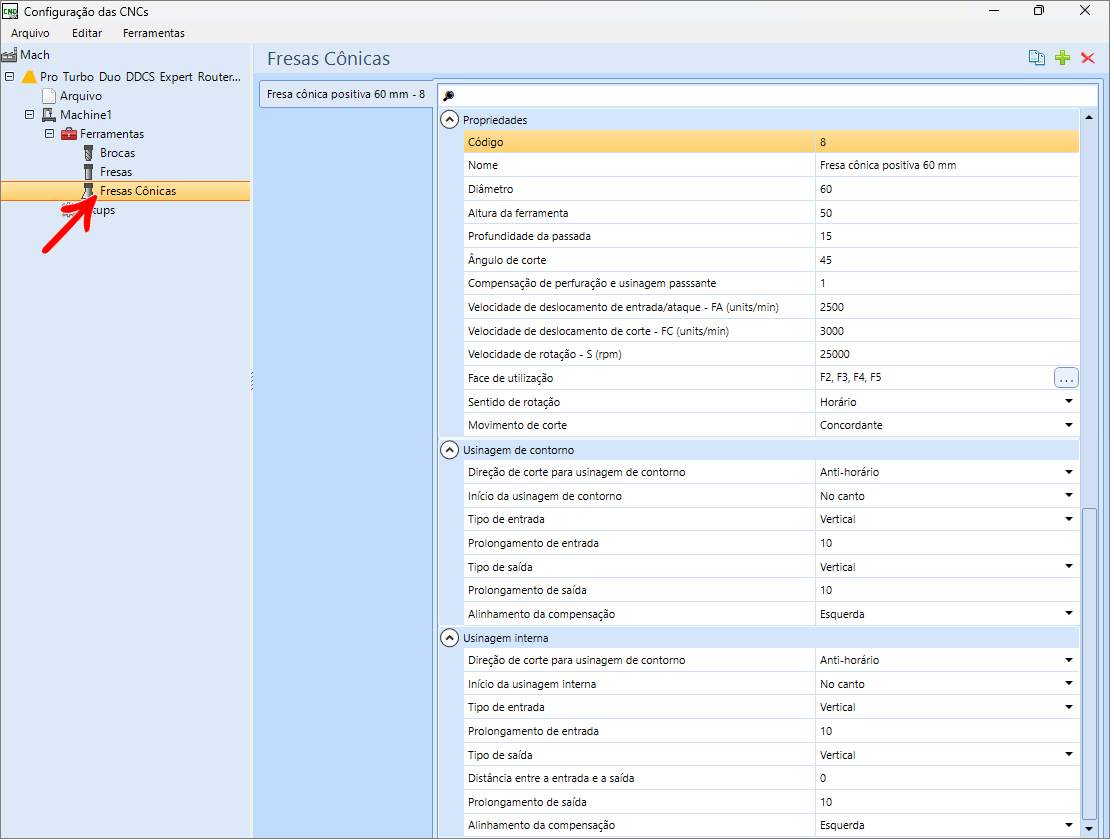Collapse the Propriedades section

coord(450,119)
